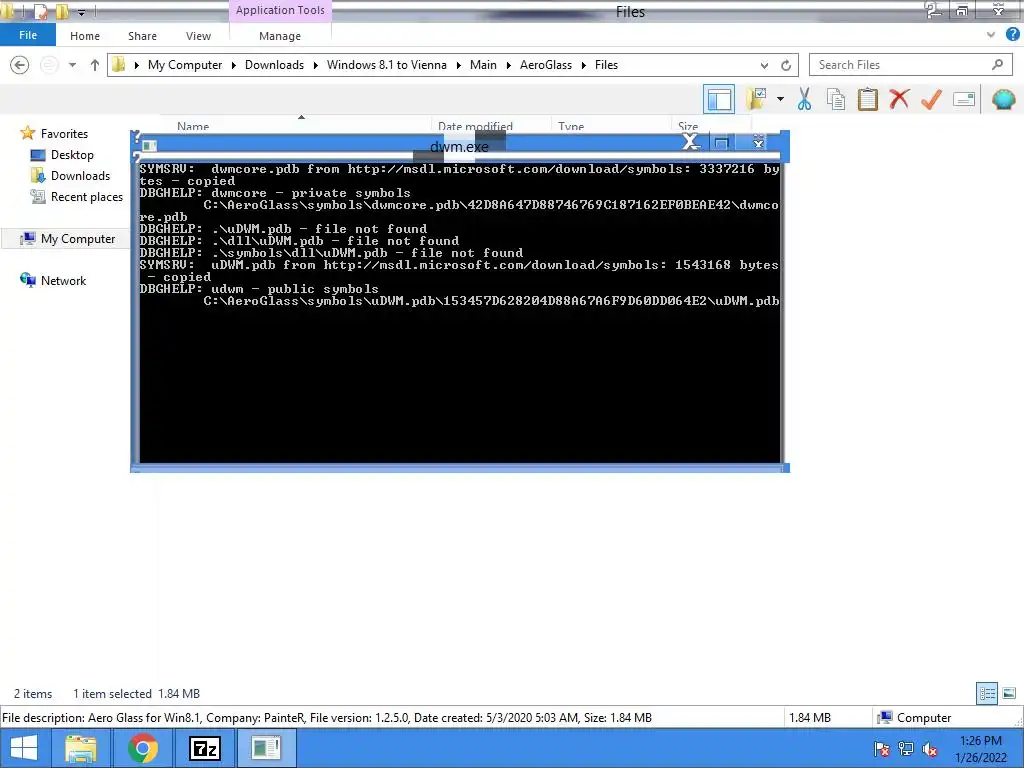This screenshot has width=1024, height=768.
Task: Click the network tray icon
Action: [906, 749]
